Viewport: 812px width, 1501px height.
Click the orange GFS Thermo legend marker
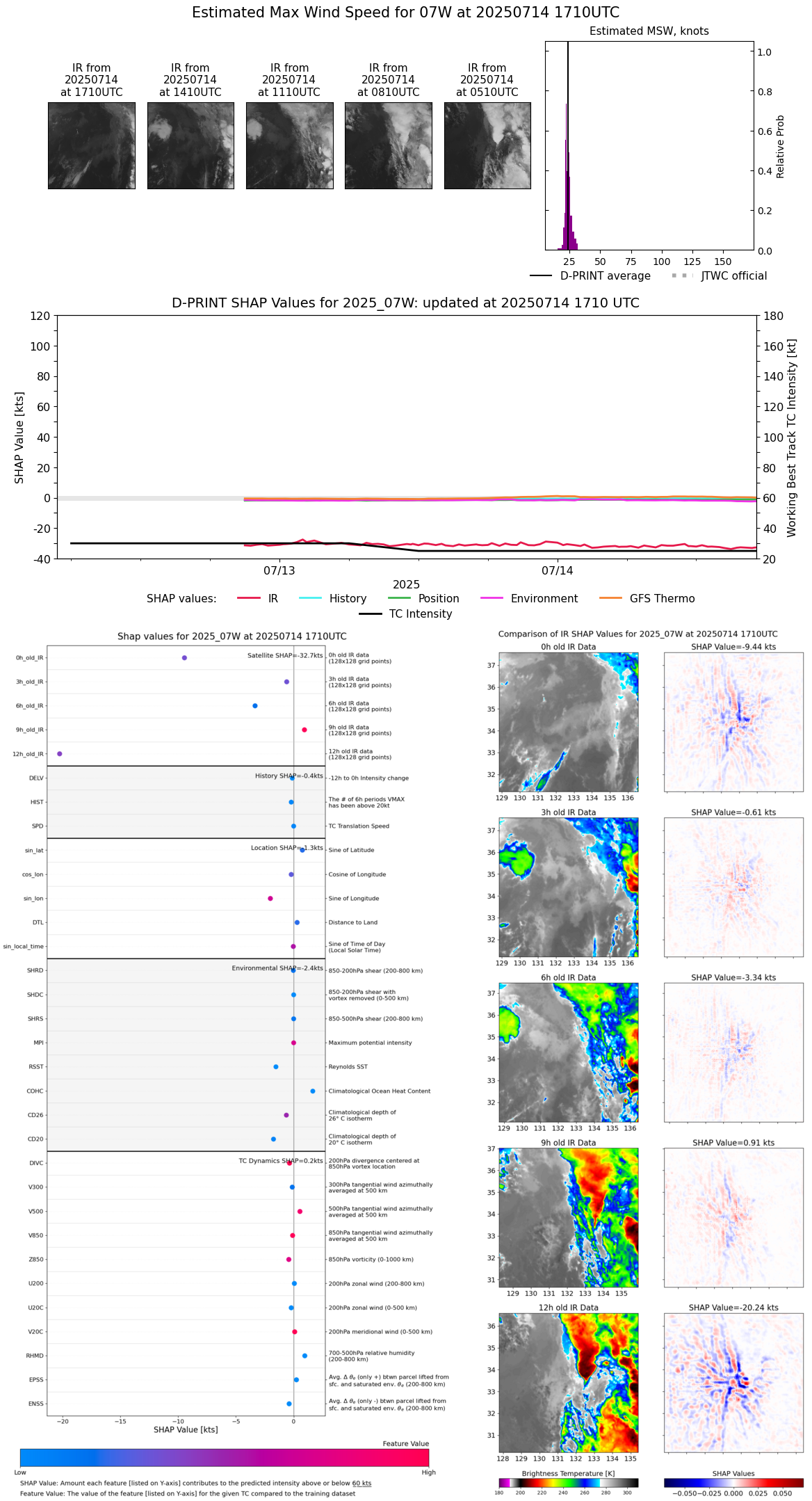[610, 598]
